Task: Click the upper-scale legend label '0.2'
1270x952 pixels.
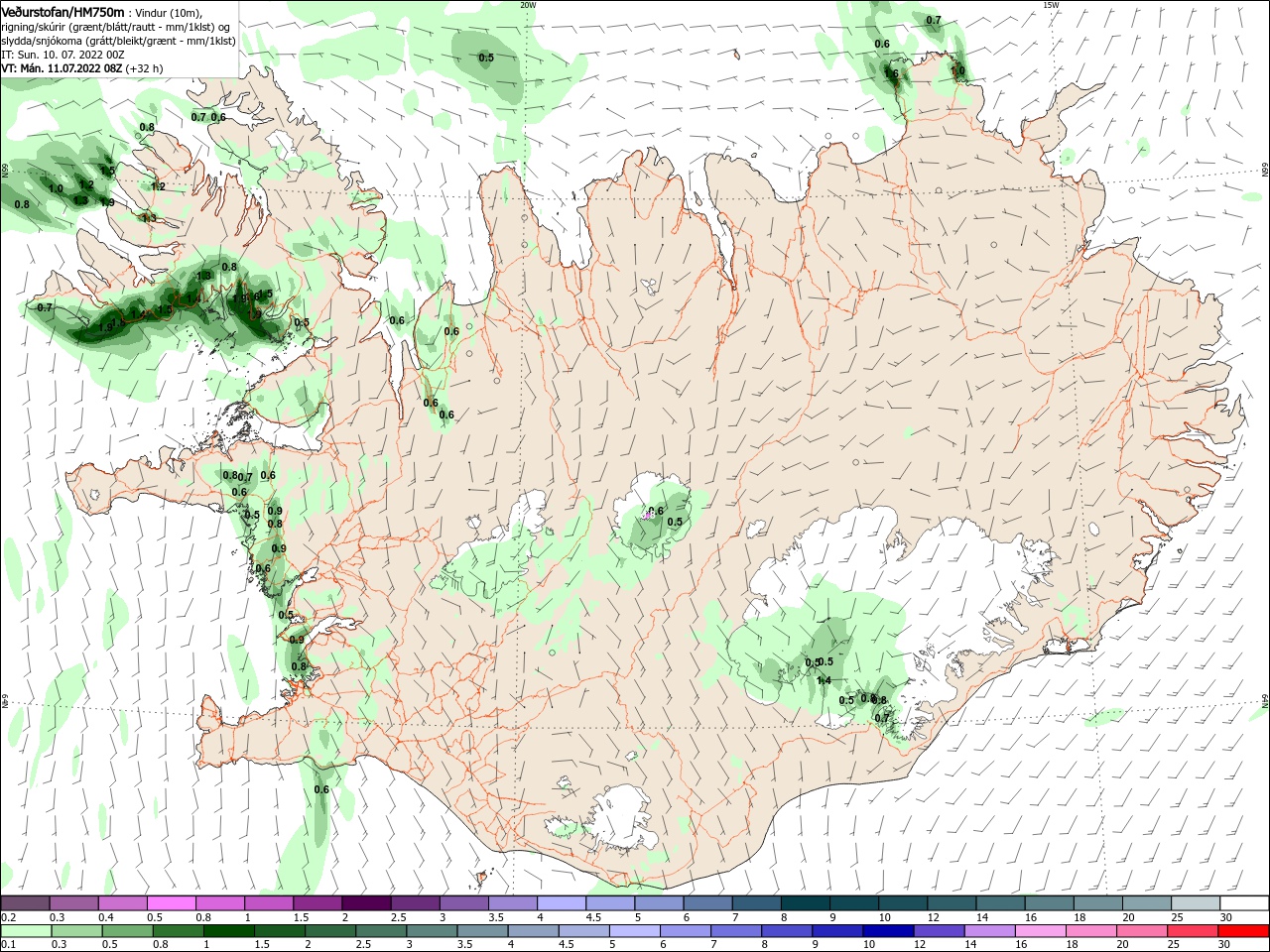Action: 8,917
